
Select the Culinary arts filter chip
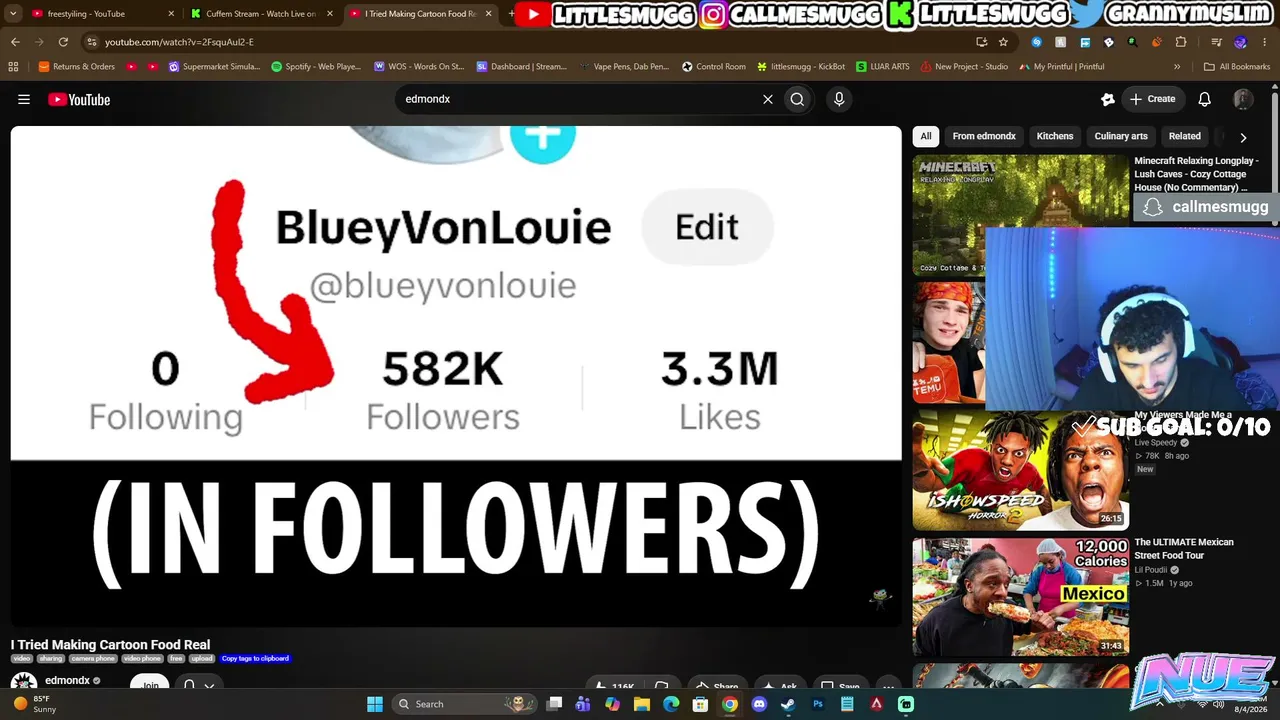[x=1121, y=136]
